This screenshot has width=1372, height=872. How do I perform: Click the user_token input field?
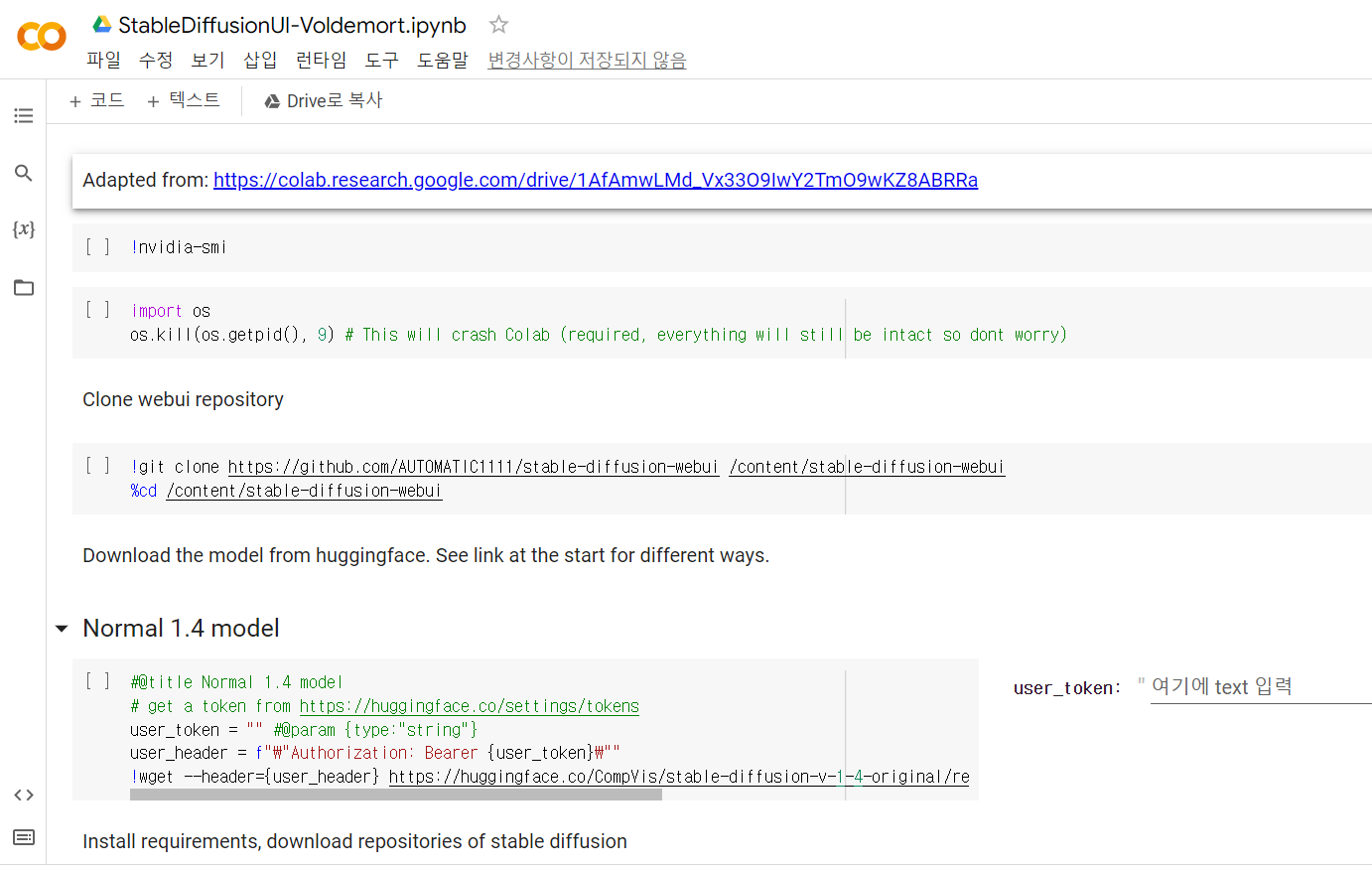[1261, 687]
